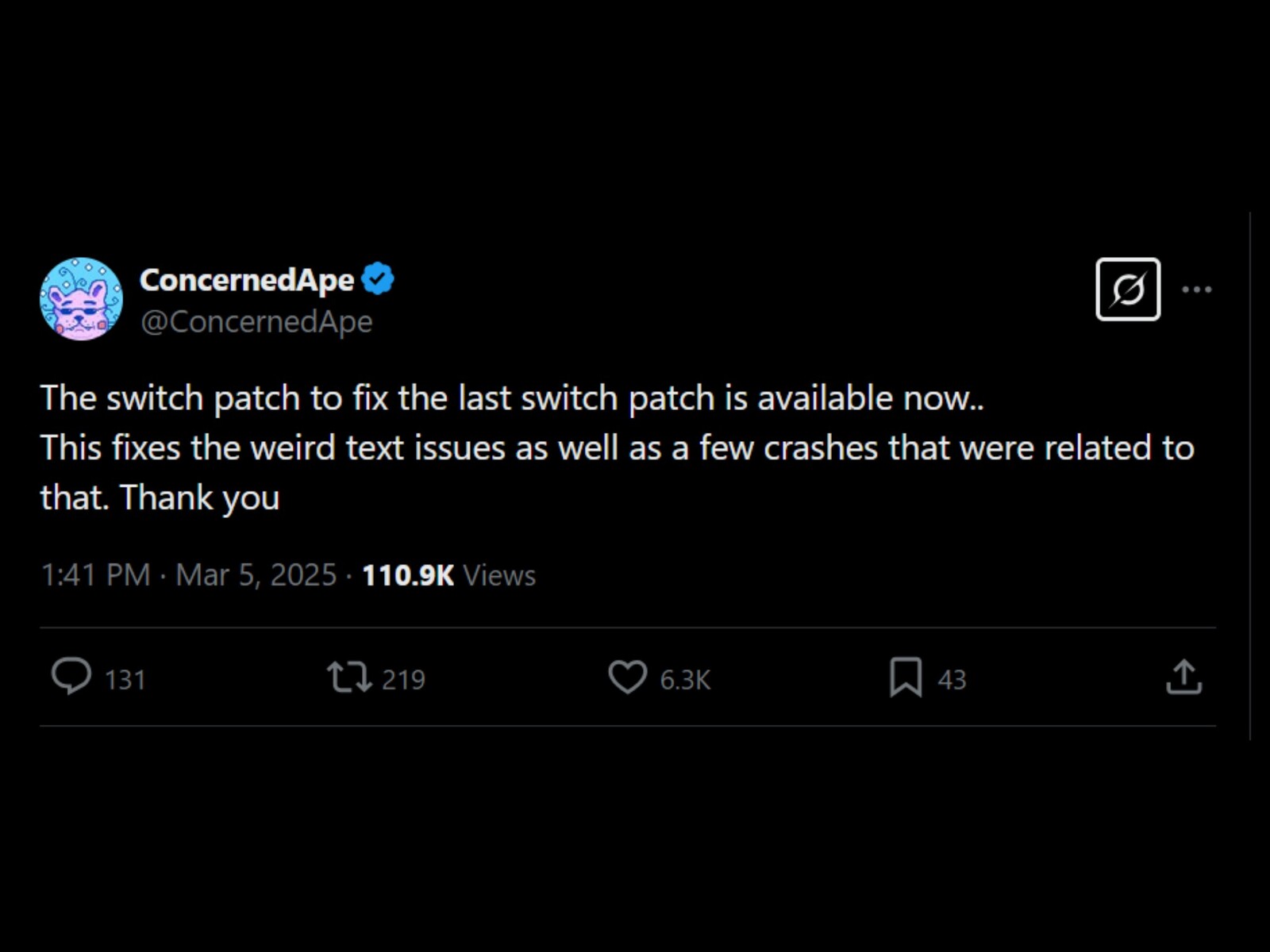Click the word Views beside count
This screenshot has width=1270, height=952.
click(499, 575)
